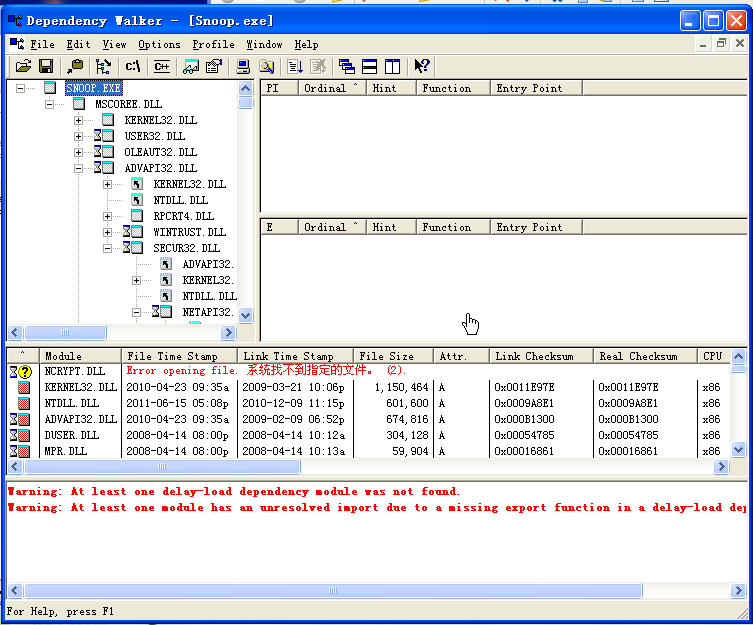Select NETAPI32 item in the tree
Viewport: 753px width, 625px height.
pos(207,312)
